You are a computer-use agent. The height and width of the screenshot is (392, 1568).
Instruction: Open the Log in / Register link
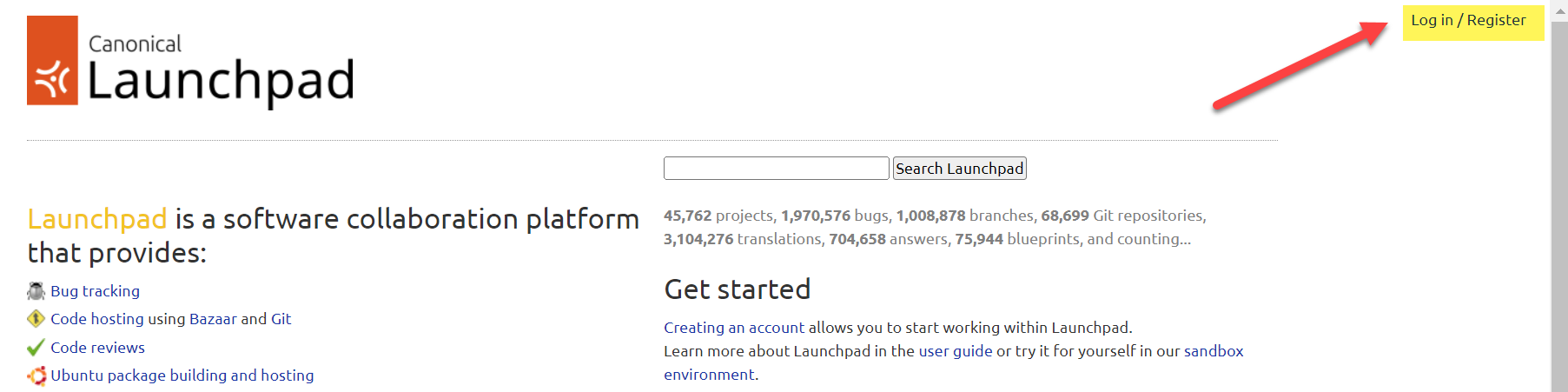tap(1468, 21)
